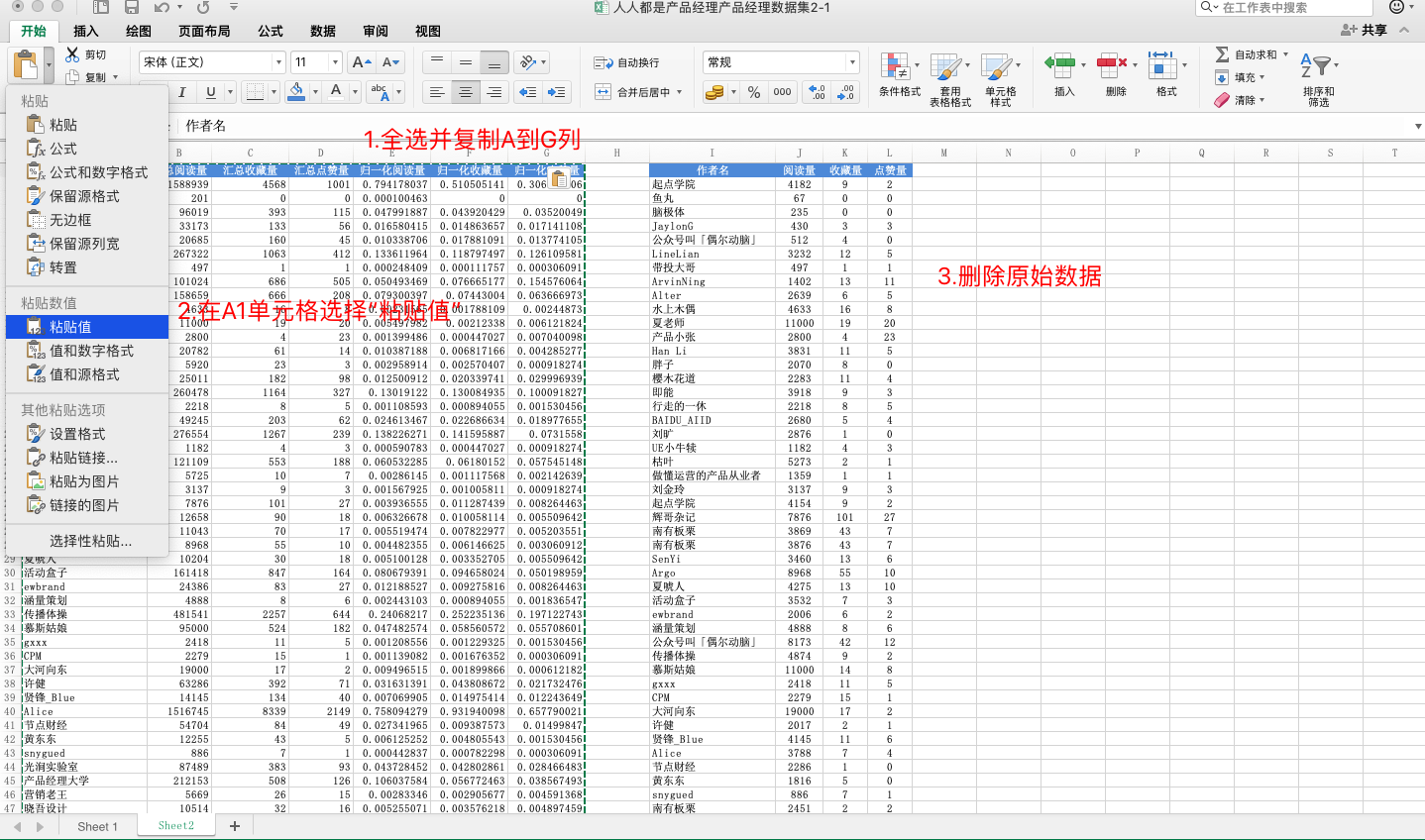Image resolution: width=1425 pixels, height=840 pixels.
Task: Click the Format (格式) cells icon
Action: pyautogui.click(x=1162, y=65)
